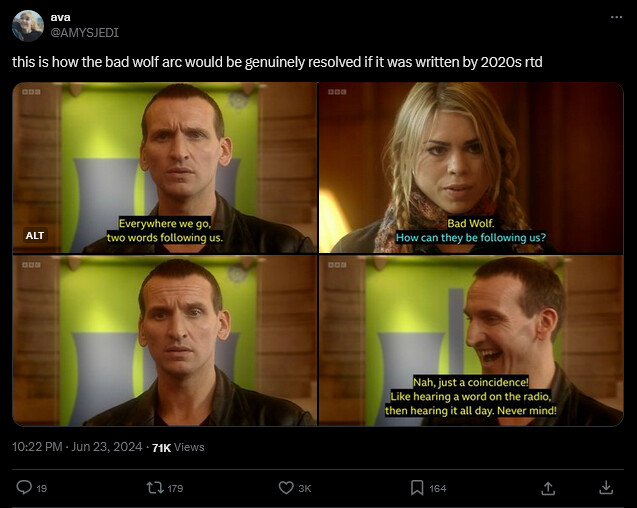Like the tweet with the heart icon
The height and width of the screenshot is (508, 637).
pos(286,488)
